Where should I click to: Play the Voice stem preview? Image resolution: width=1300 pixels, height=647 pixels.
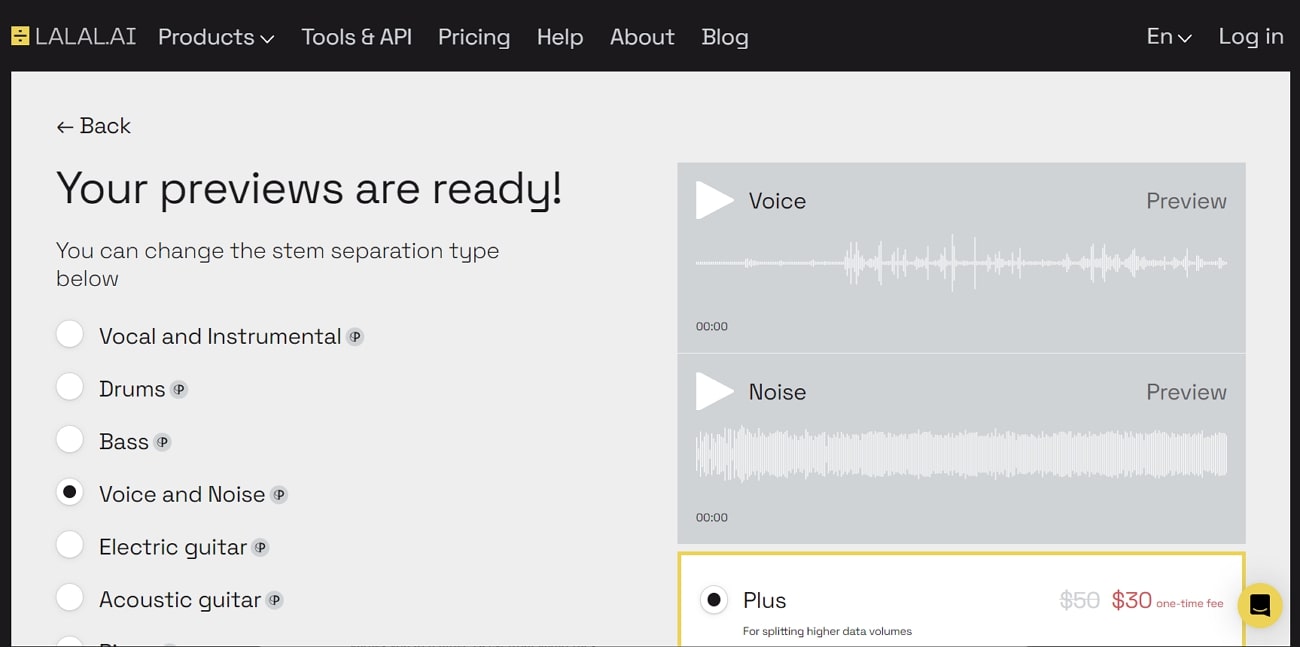[x=714, y=201]
